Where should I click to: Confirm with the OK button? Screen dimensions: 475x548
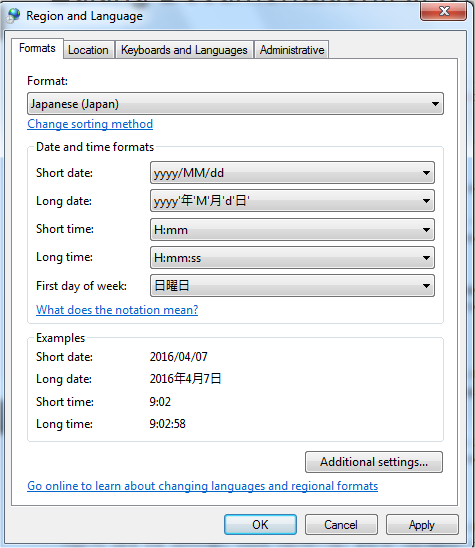[x=260, y=525]
